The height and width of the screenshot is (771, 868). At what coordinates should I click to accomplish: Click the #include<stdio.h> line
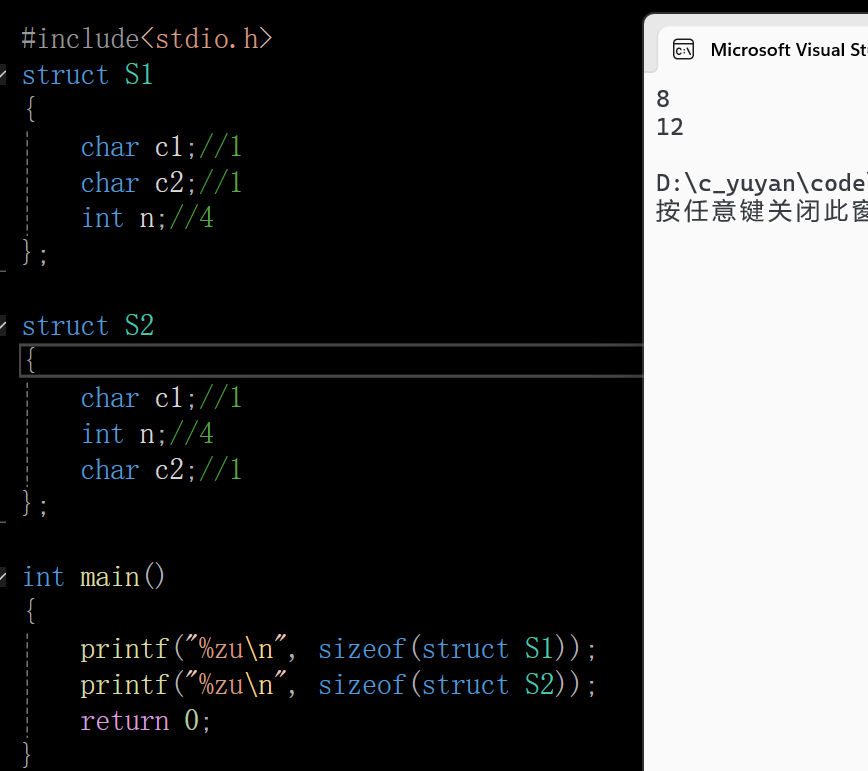click(x=147, y=39)
